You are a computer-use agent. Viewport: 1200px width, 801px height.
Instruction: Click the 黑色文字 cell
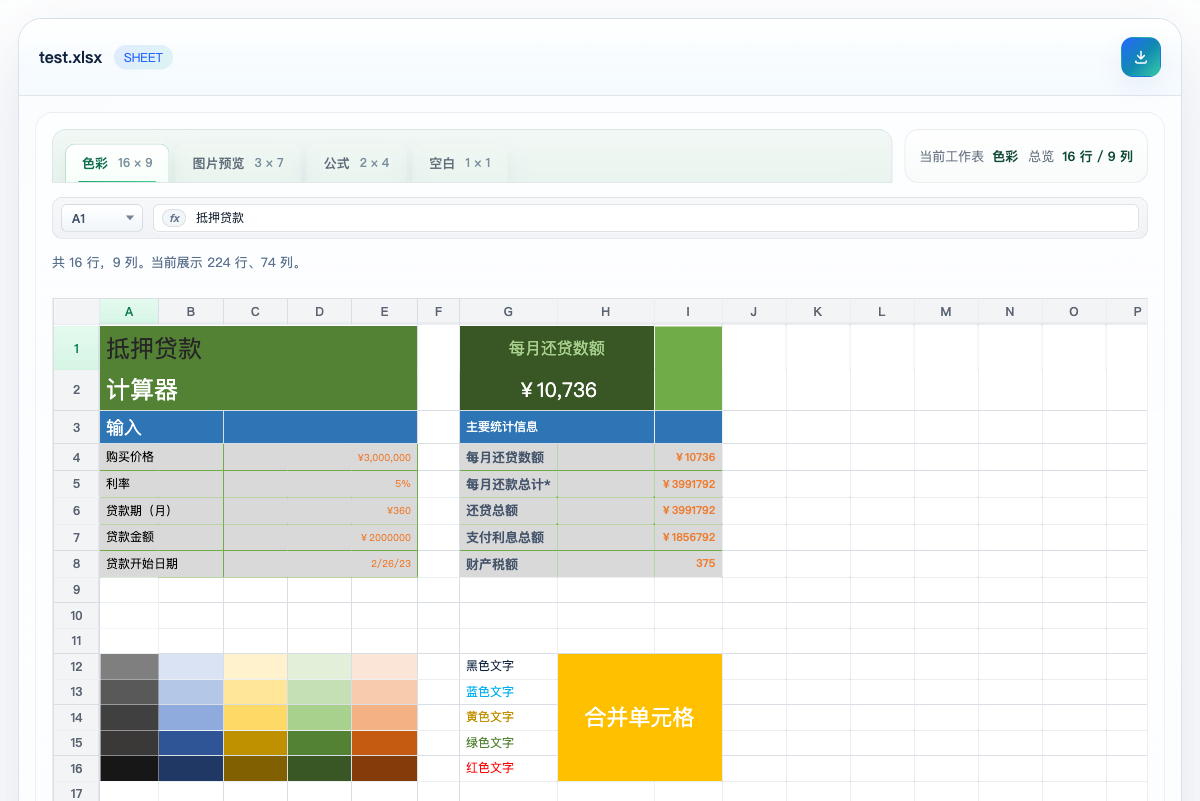508,666
